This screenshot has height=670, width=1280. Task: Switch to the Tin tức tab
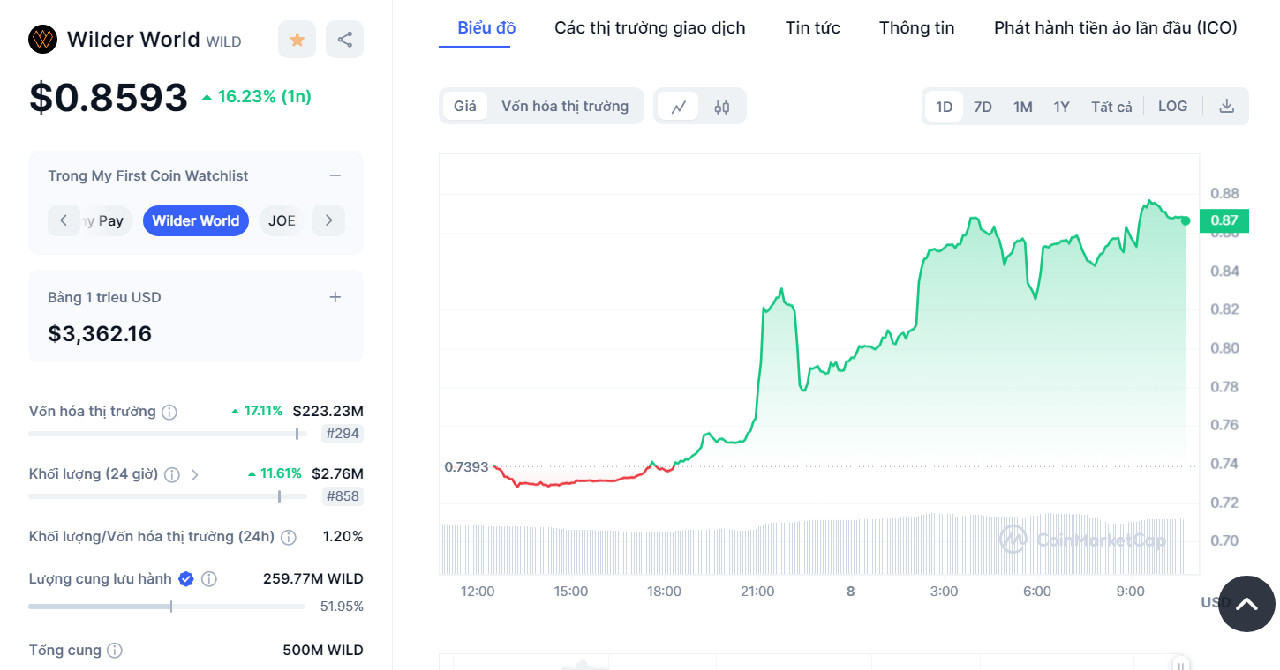point(812,28)
